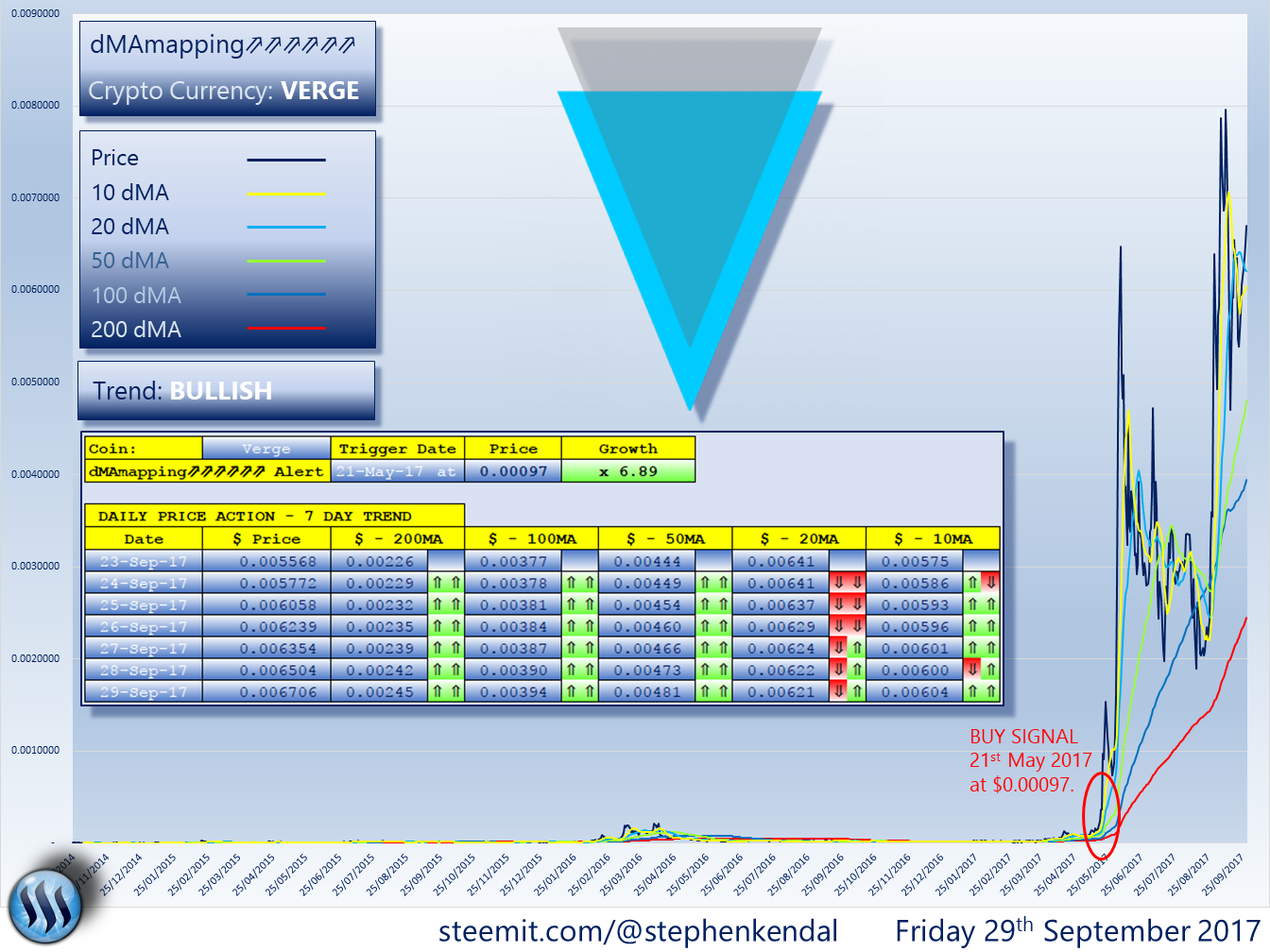The width and height of the screenshot is (1270, 952).
Task: Click the 20MA mixed arrows for 27-Sep-17
Action: (x=848, y=649)
